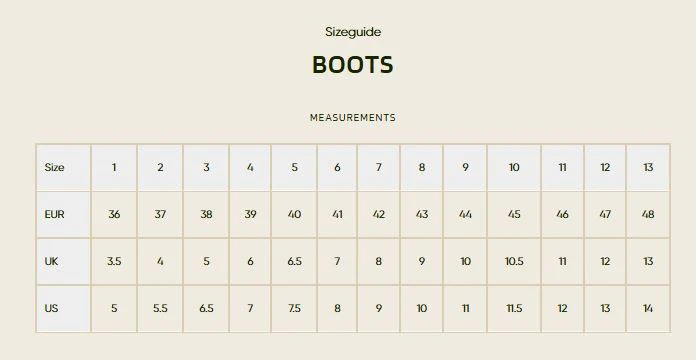The height and width of the screenshot is (360, 696).
Task: Click UK cell "5" under EUR 38
Action: tap(206, 261)
